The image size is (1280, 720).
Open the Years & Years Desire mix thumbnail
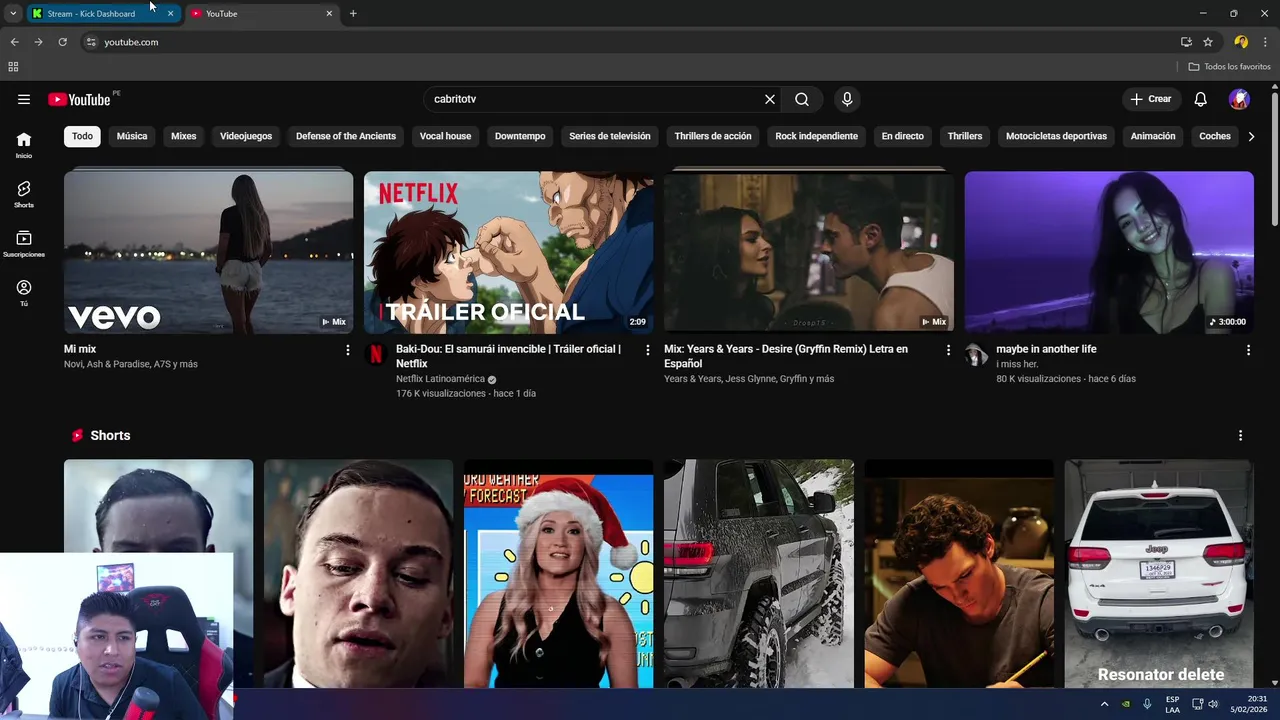pos(808,252)
